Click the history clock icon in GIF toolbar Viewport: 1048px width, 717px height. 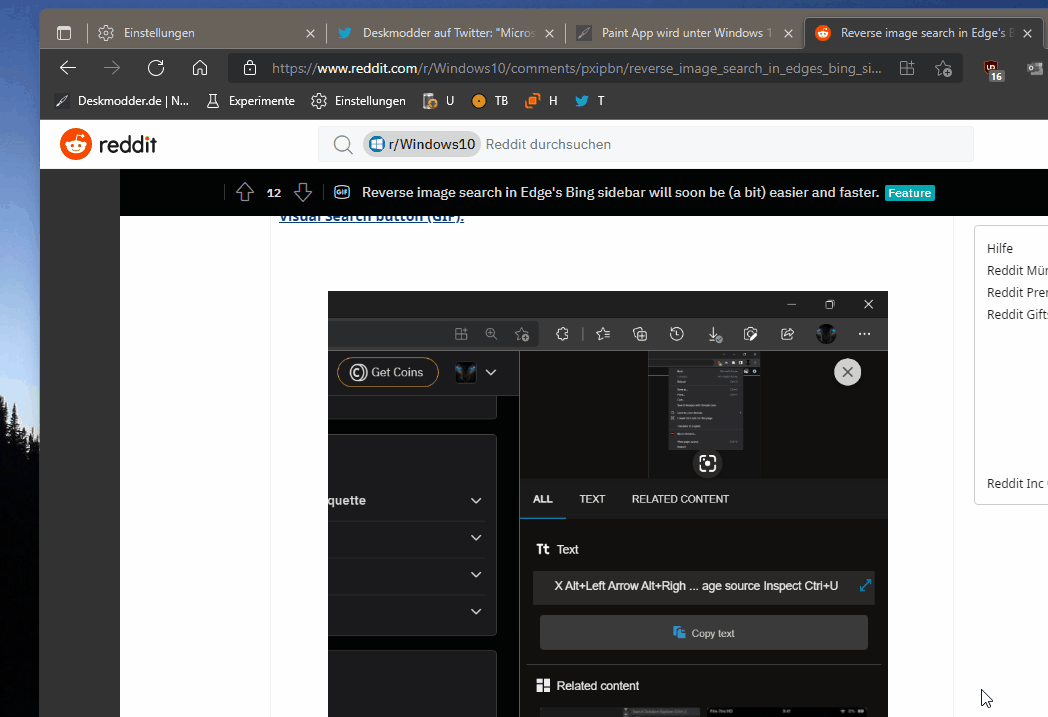pyautogui.click(x=677, y=334)
